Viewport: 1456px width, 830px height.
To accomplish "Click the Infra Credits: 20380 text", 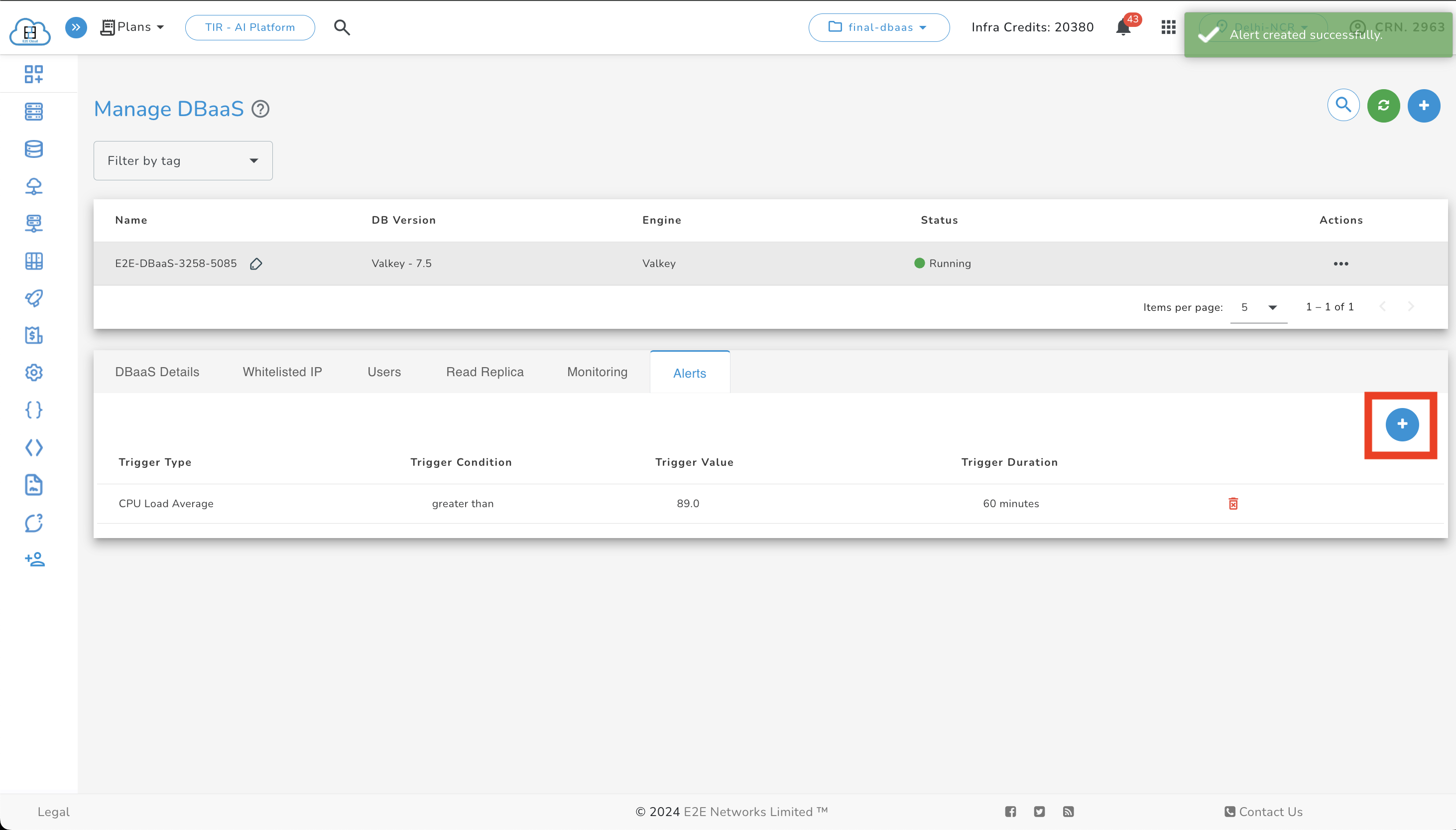I will point(1032,27).
